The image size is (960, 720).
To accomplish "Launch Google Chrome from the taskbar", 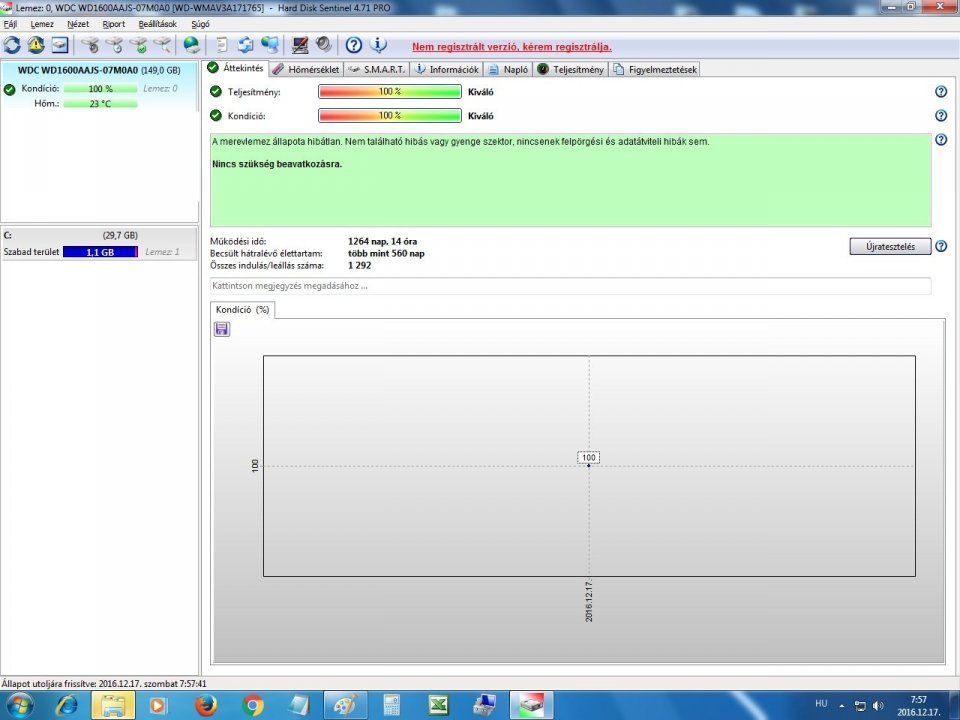I will tap(252, 705).
